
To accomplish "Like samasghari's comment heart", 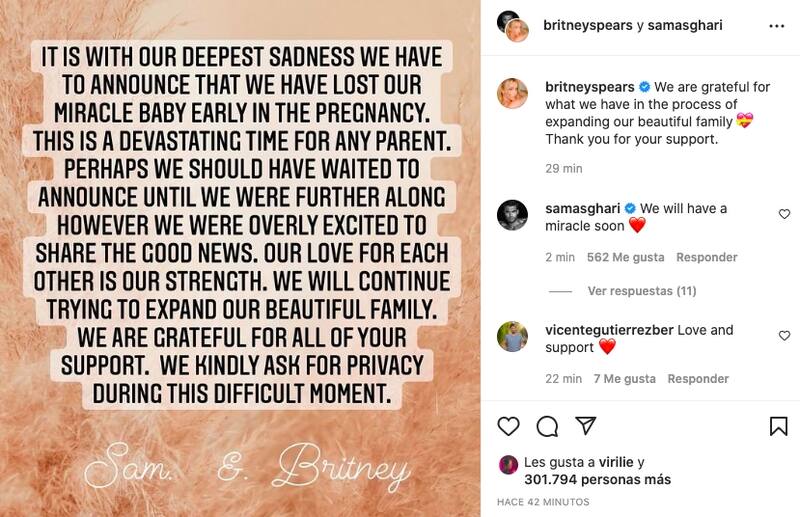I will point(784,214).
